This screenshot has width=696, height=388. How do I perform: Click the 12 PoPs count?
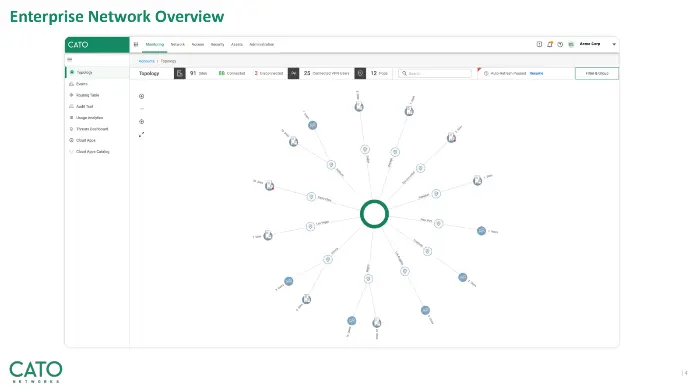point(379,73)
